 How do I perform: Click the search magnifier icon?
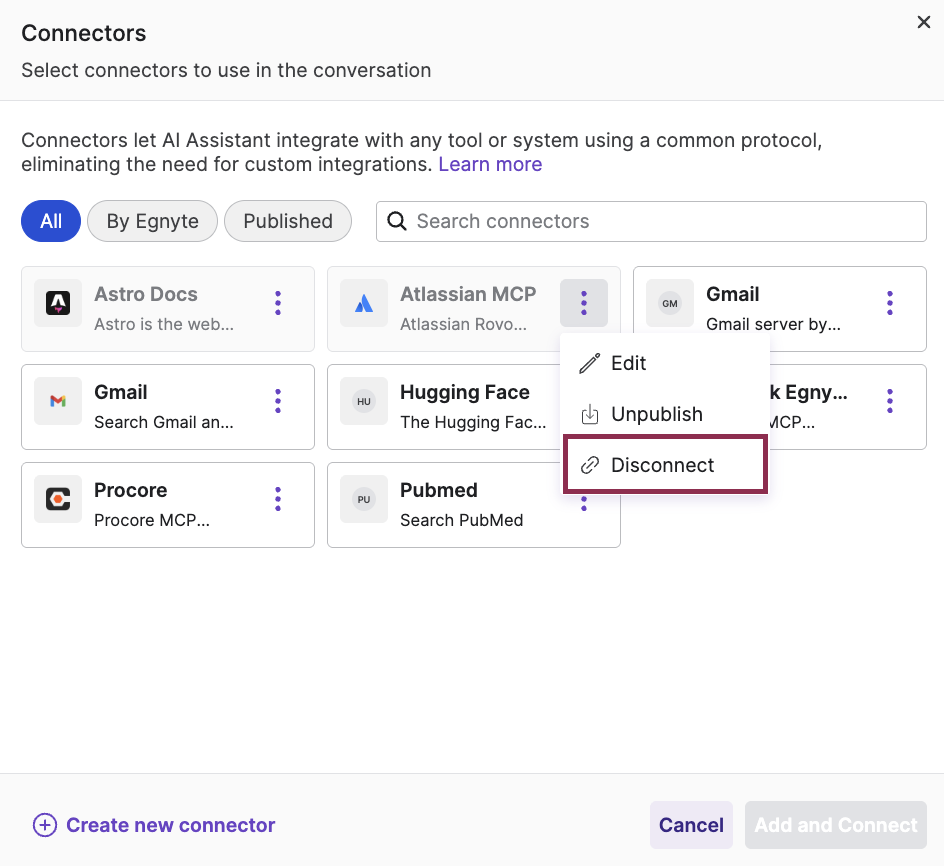pos(395,221)
